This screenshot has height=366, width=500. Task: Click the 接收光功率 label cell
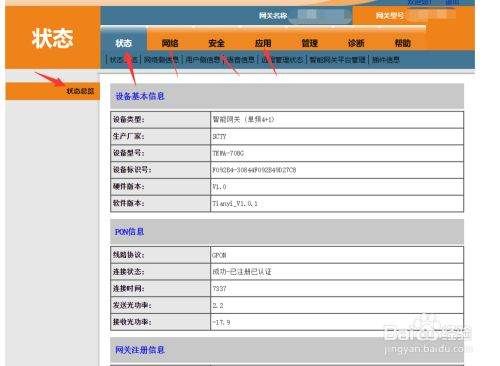click(160, 322)
